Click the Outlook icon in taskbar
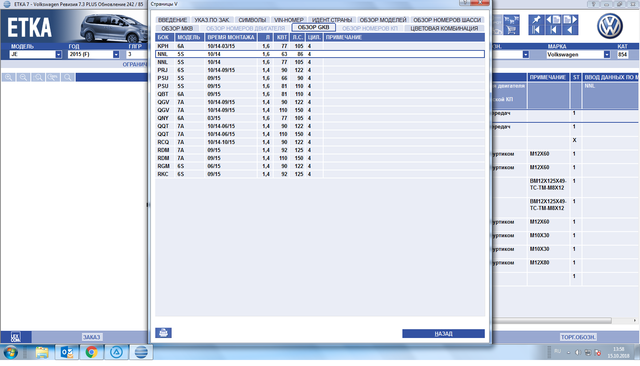Image resolution: width=640 pixels, height=366 pixels. point(67,352)
